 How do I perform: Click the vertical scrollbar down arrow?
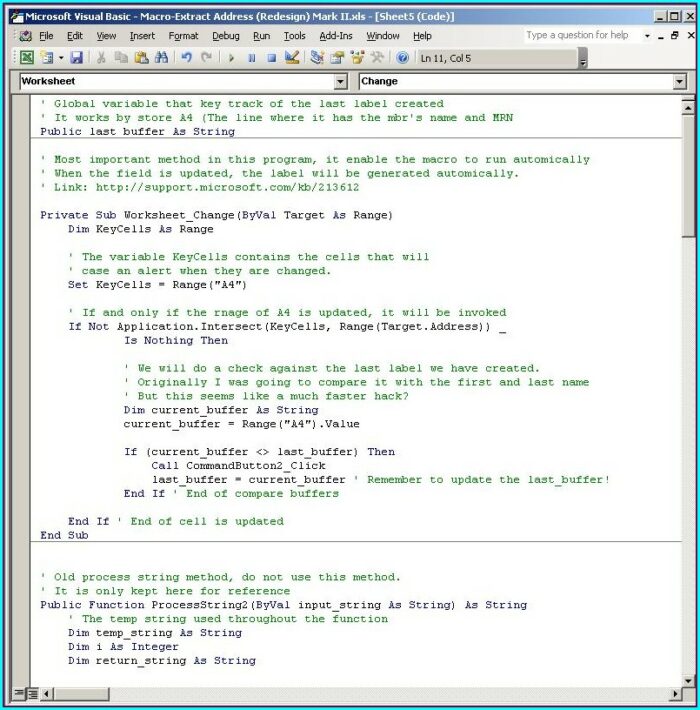click(x=688, y=680)
